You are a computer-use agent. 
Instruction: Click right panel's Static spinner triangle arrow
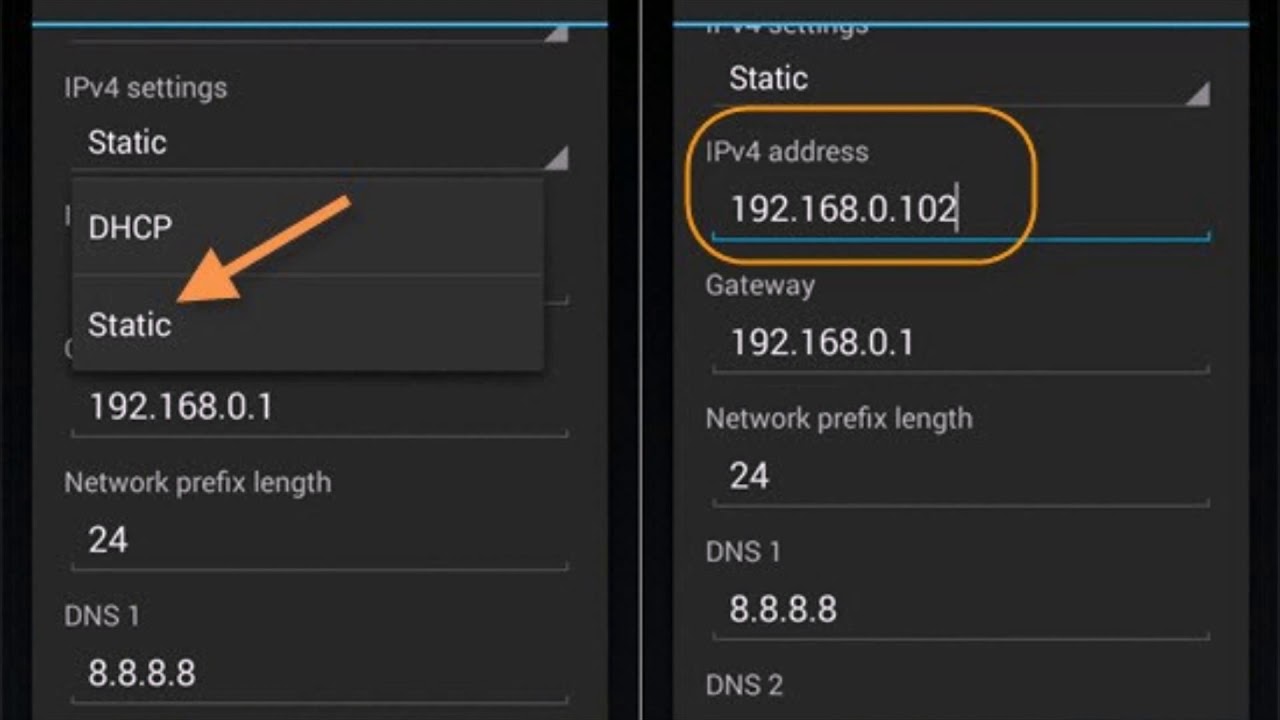(x=1197, y=95)
